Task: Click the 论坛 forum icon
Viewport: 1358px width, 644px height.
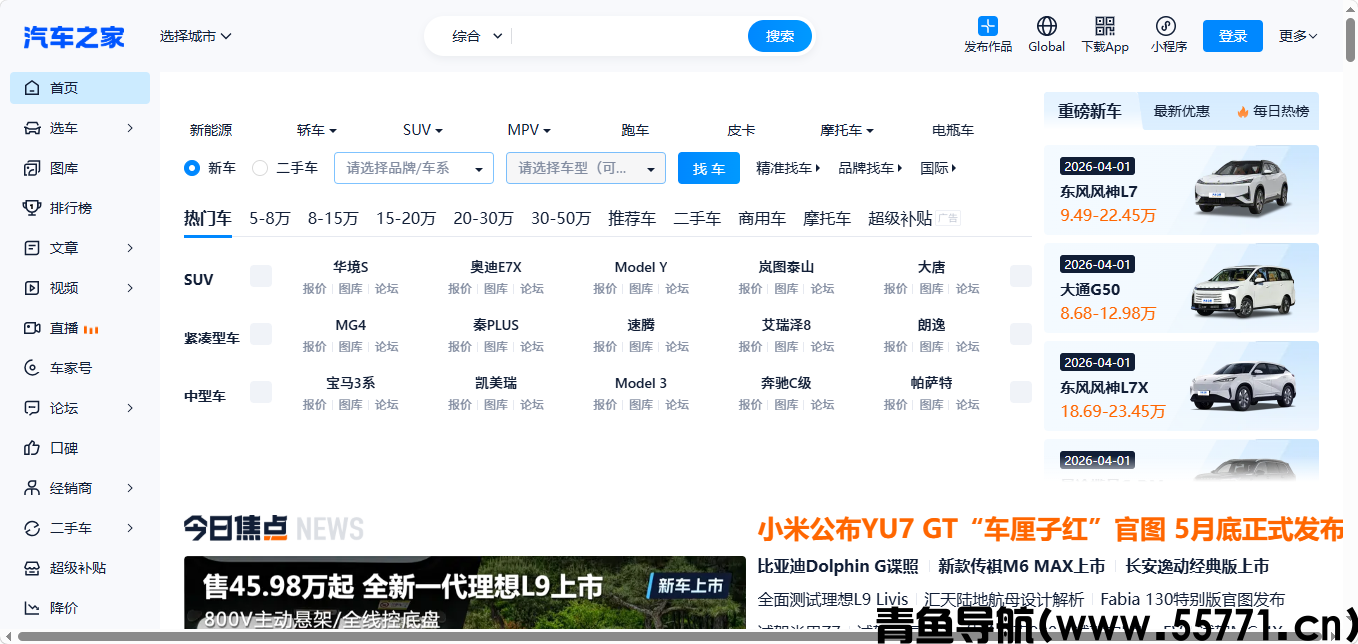Action: tap(32, 408)
